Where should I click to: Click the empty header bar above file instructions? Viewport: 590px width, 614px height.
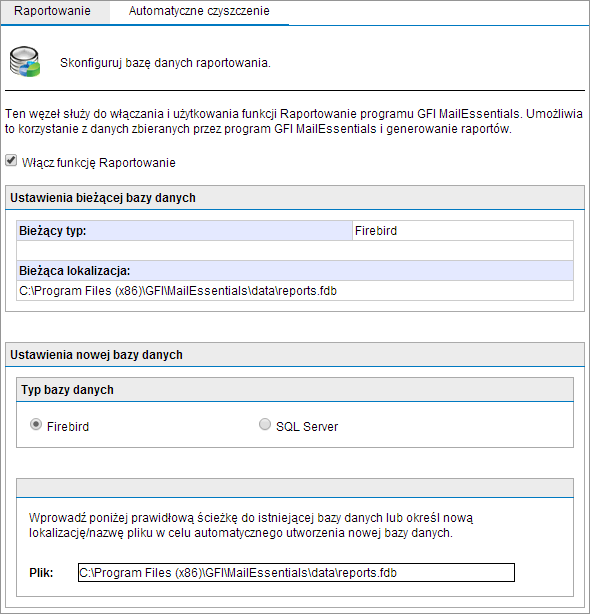pyautogui.click(x=295, y=488)
